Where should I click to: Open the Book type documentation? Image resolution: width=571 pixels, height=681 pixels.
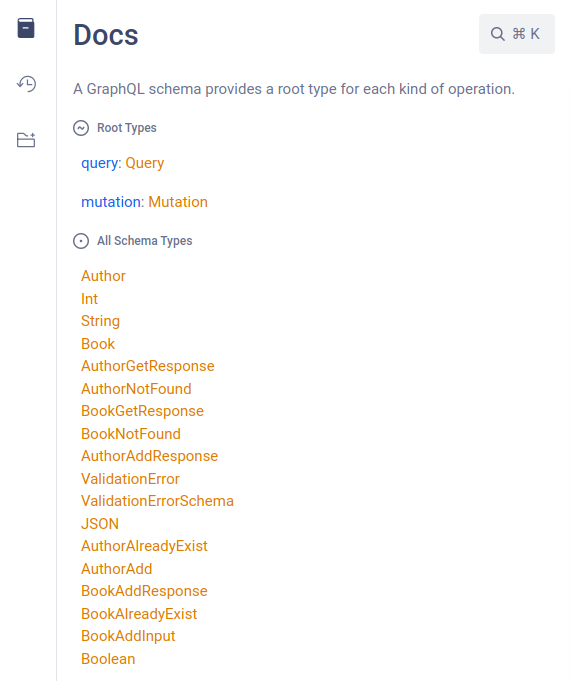pos(98,344)
